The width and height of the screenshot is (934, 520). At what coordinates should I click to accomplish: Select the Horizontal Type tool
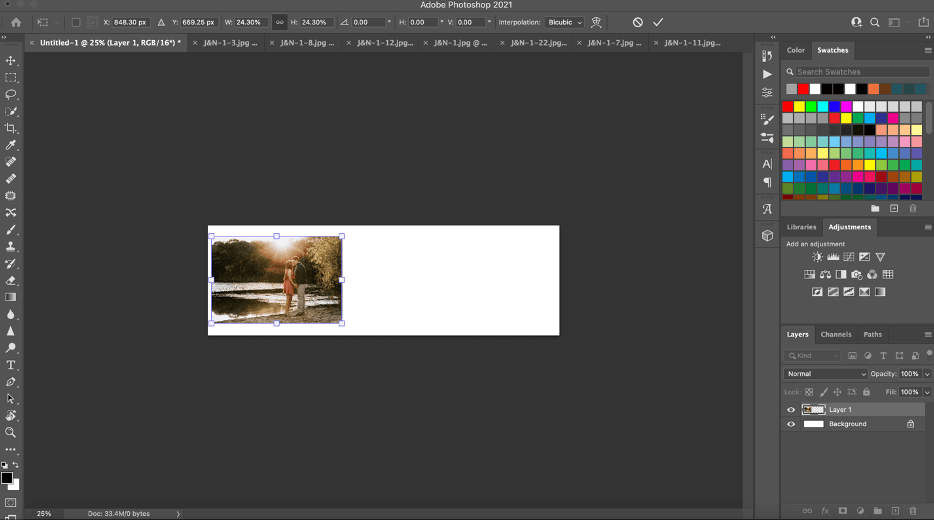point(11,365)
